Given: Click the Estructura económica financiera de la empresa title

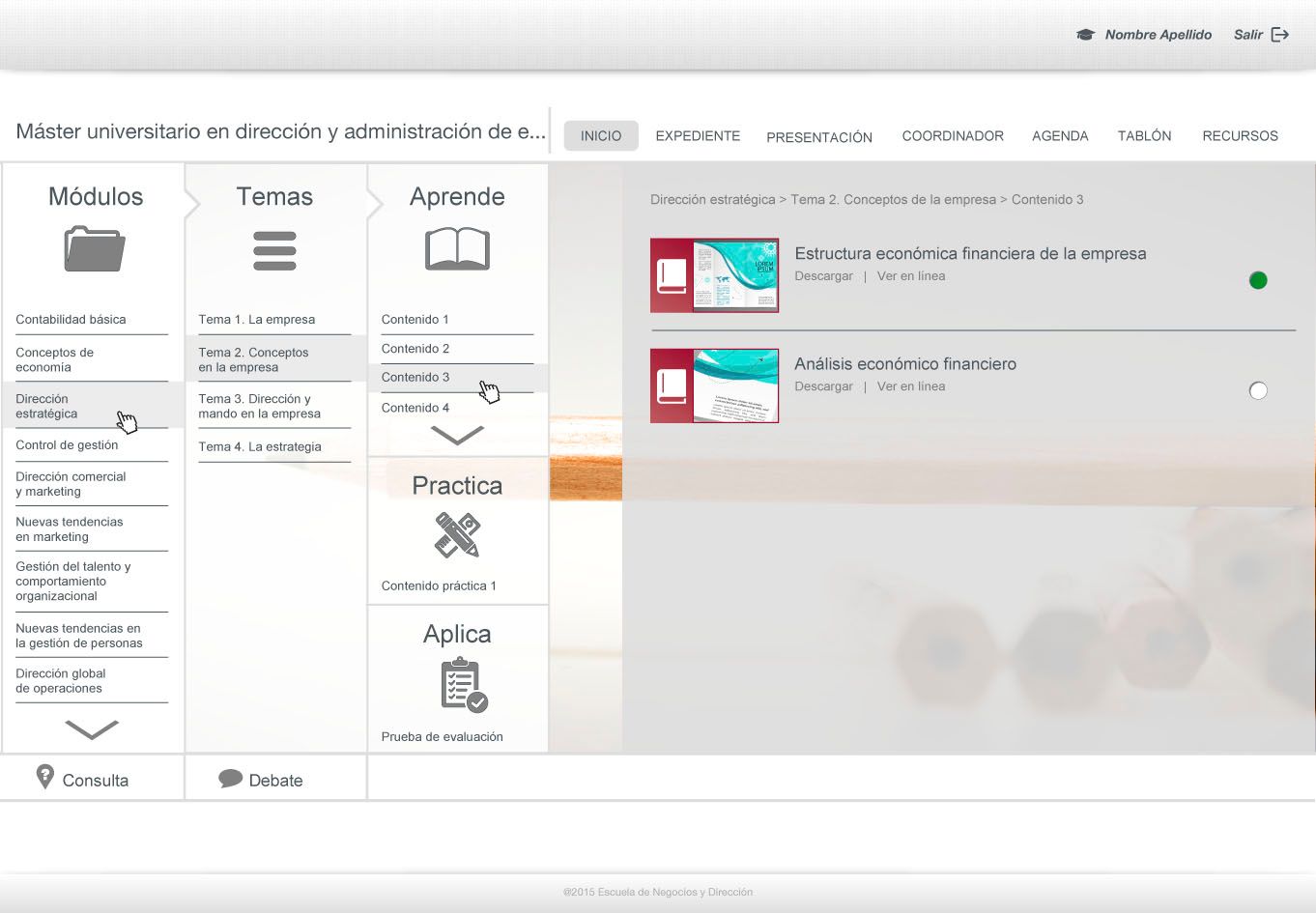Looking at the screenshot, I should [970, 254].
